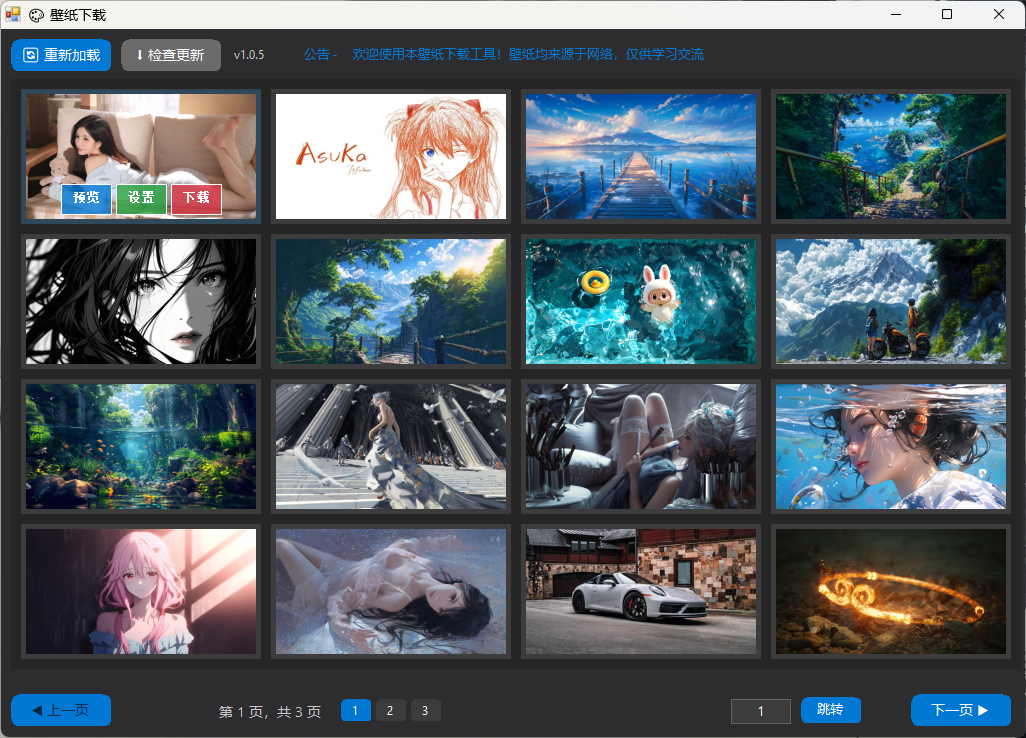Select page 3 in pagination

425,710
